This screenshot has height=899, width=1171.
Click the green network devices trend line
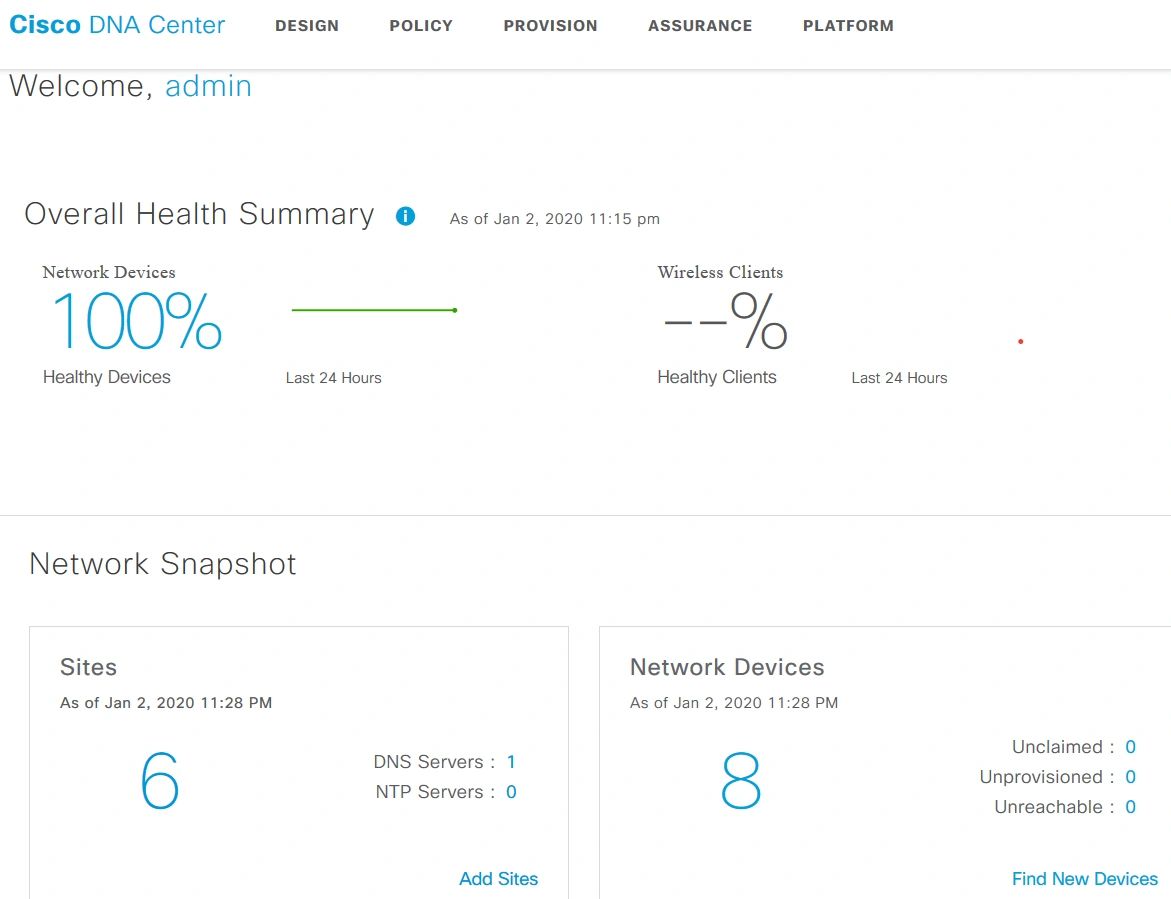(373, 310)
